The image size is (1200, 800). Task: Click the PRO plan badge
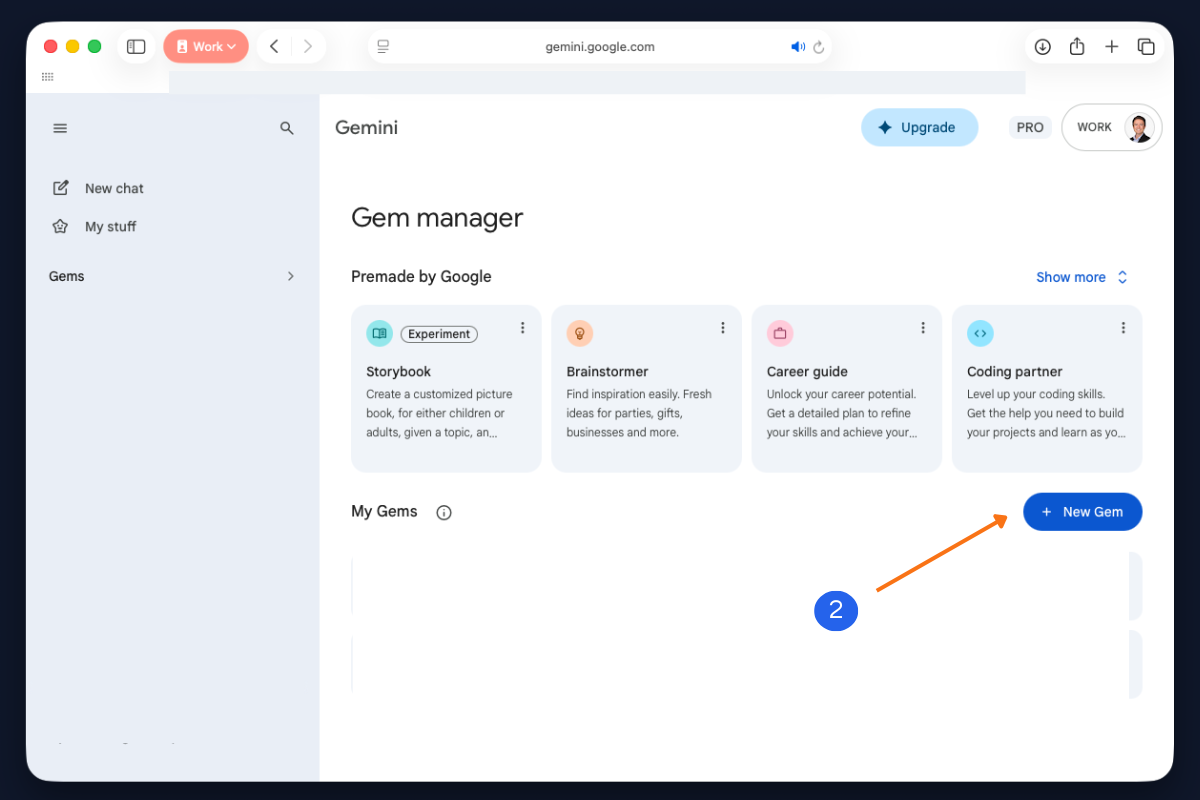(1030, 127)
